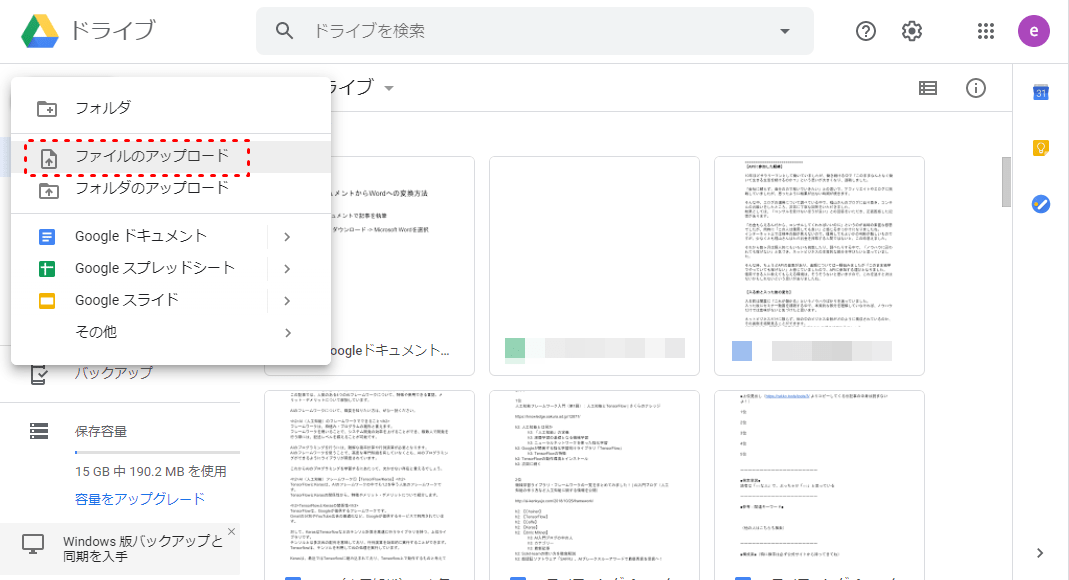
Task: Expand the search options dropdown arrow
Action: tap(784, 31)
